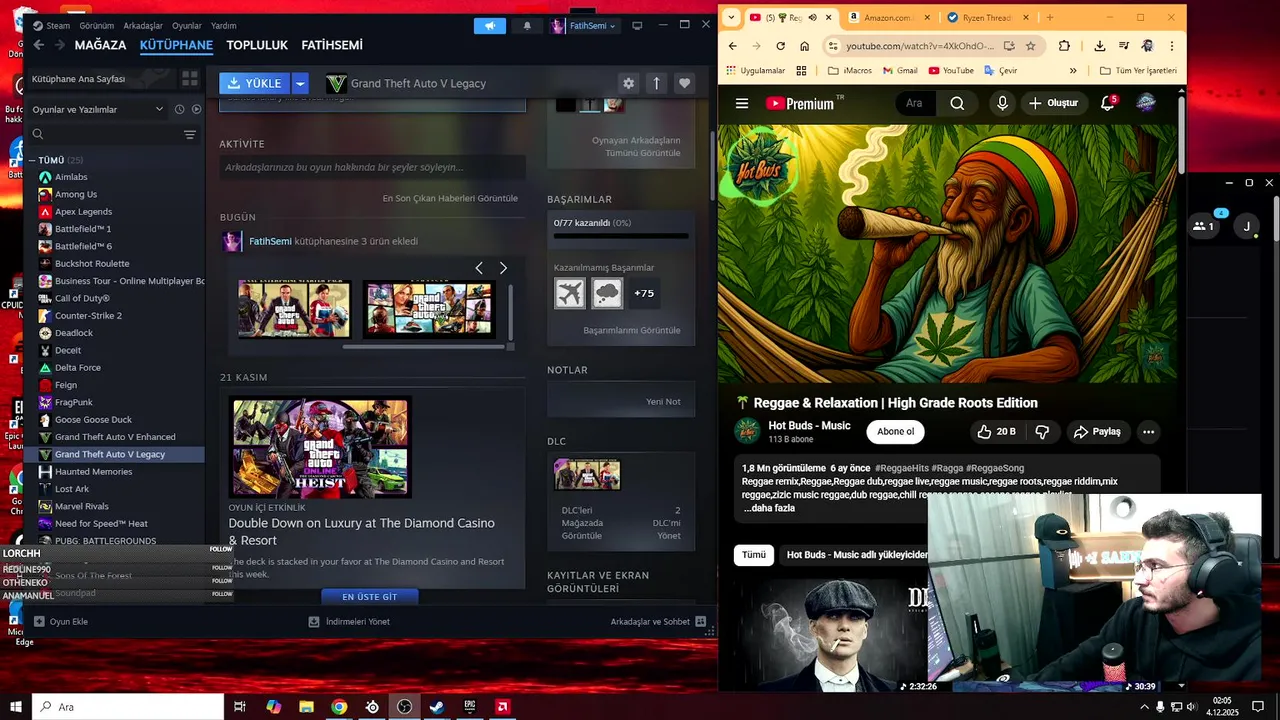This screenshot has width=1280, height=720.
Task: Mute the YouTube tab audio icon
Action: point(812,17)
